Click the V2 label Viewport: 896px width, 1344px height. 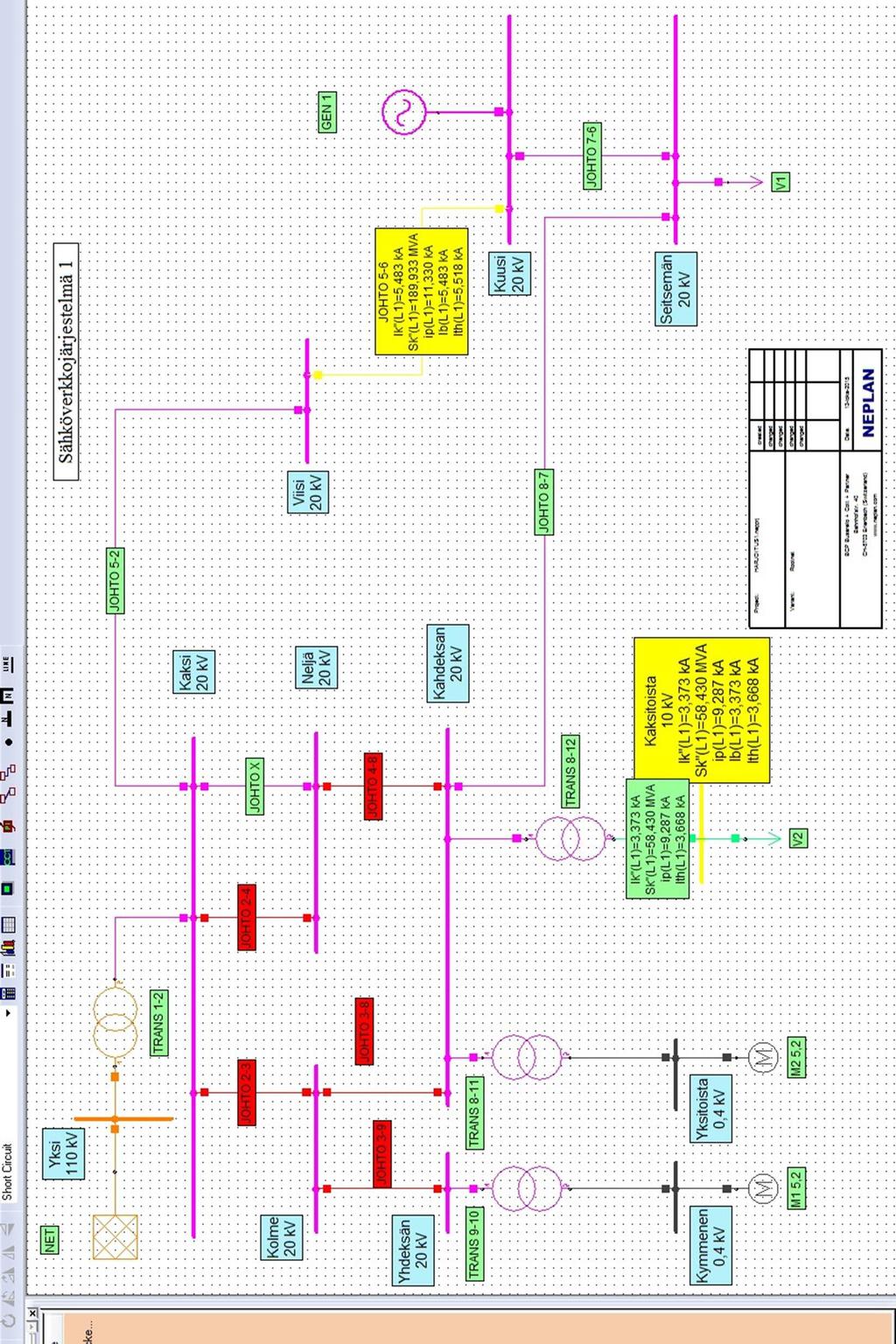[797, 838]
